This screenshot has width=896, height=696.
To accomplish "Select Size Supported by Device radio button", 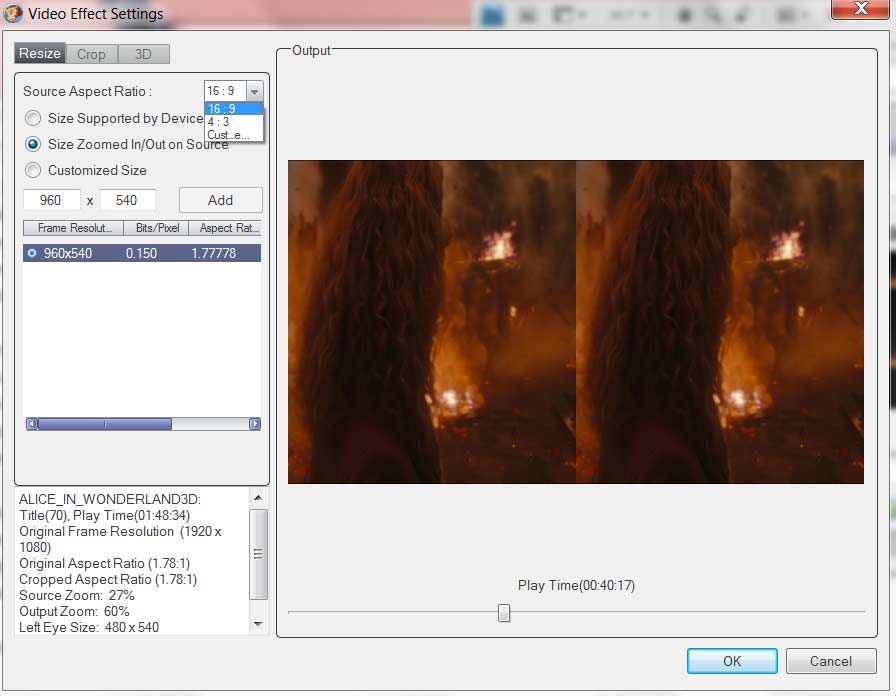I will tap(33, 118).
